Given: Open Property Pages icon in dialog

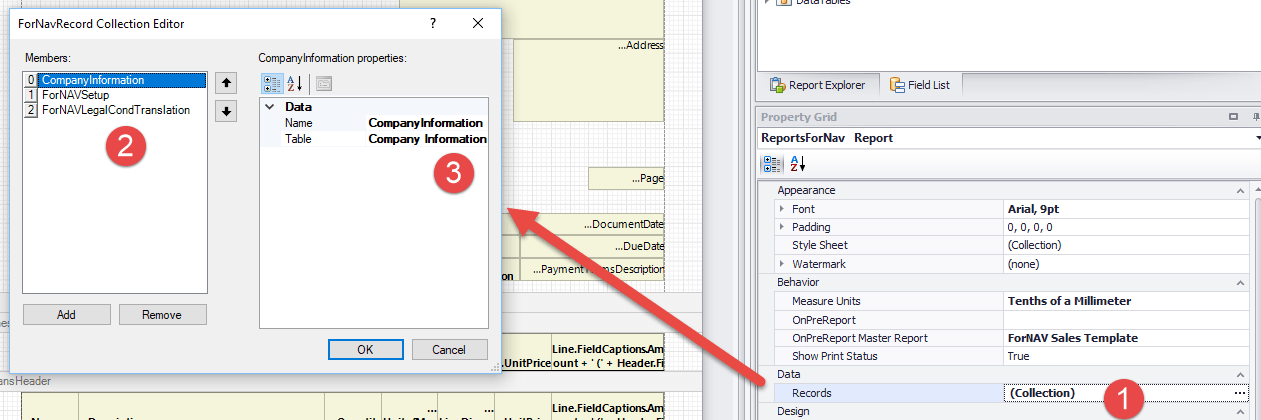Looking at the screenshot, I should (325, 84).
